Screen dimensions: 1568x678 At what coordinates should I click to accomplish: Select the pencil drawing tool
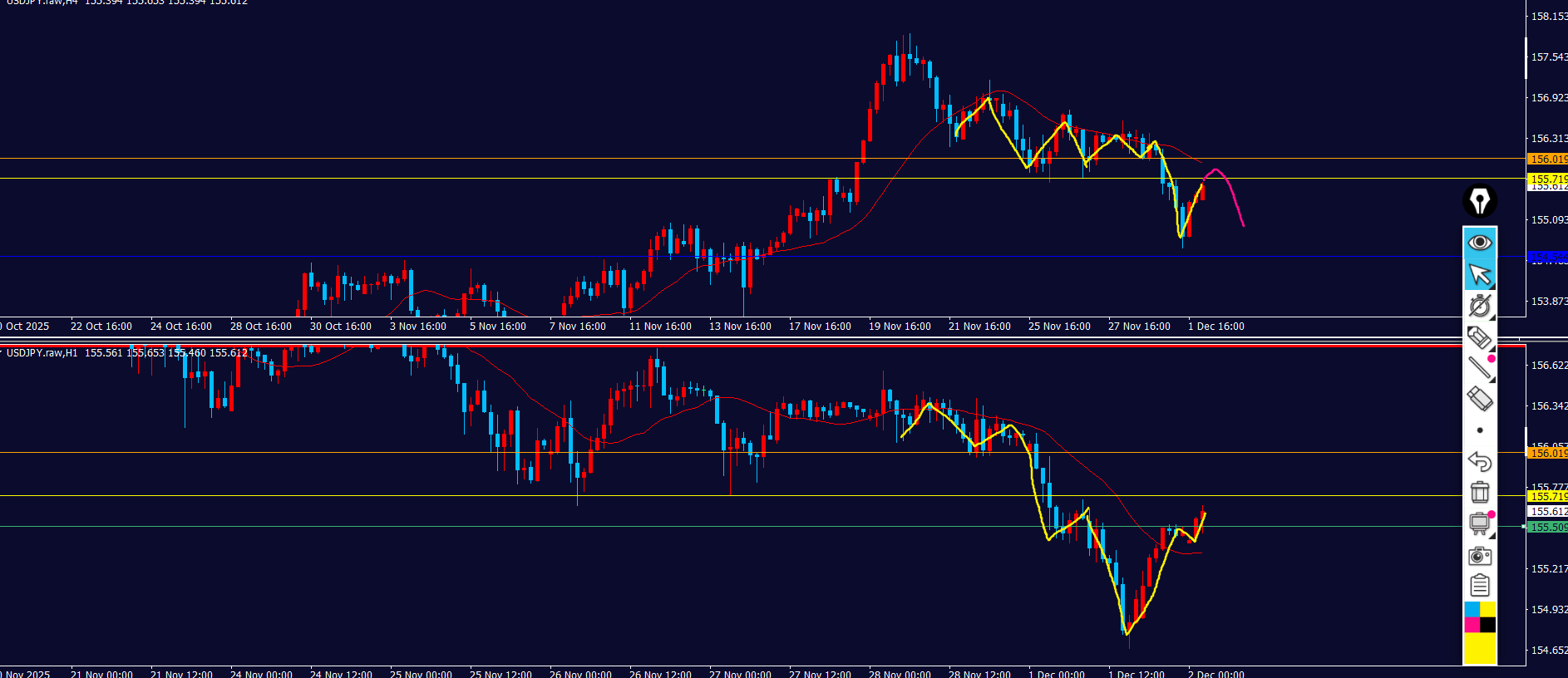click(x=1479, y=337)
